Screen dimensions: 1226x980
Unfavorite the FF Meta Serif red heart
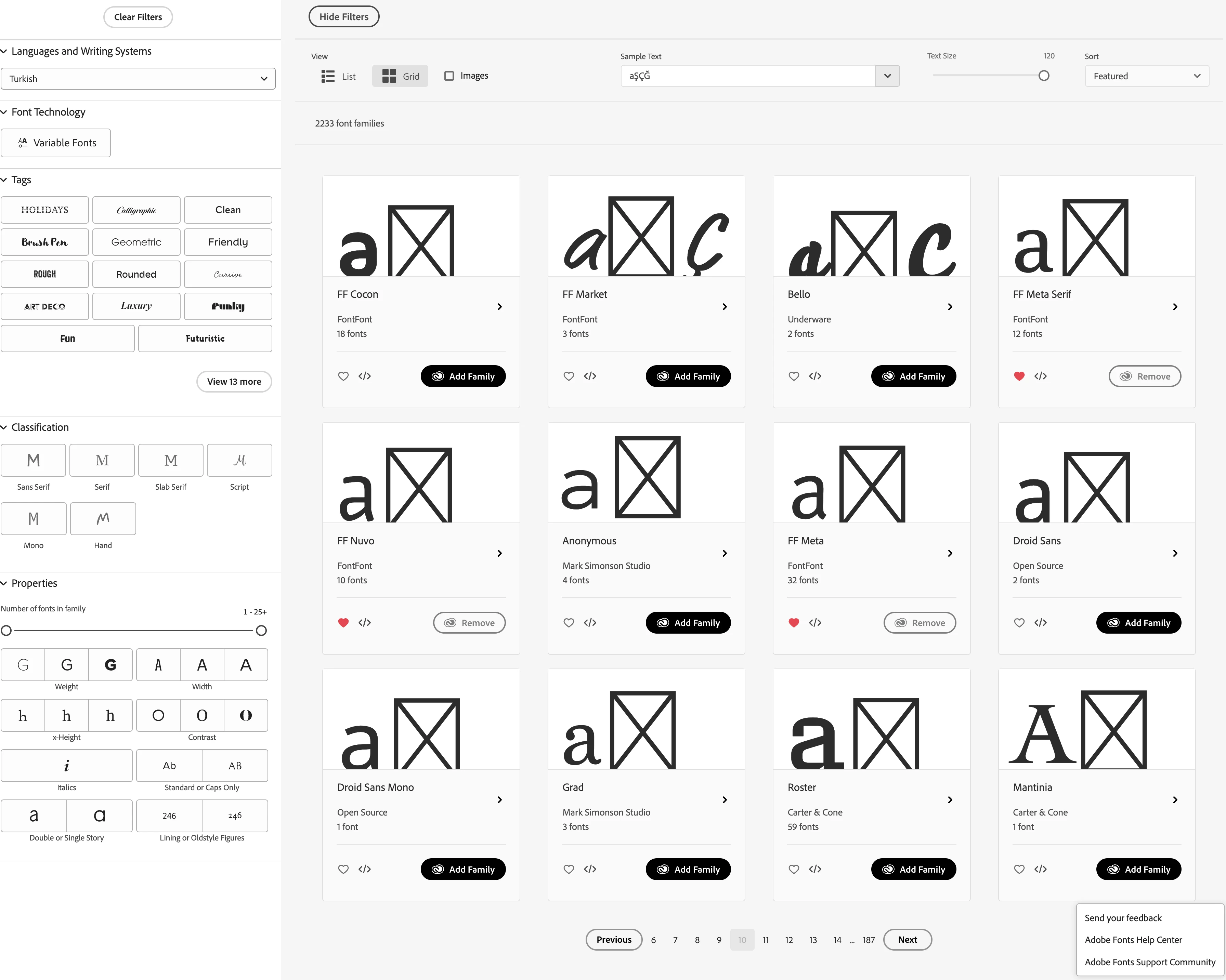[x=1019, y=376]
